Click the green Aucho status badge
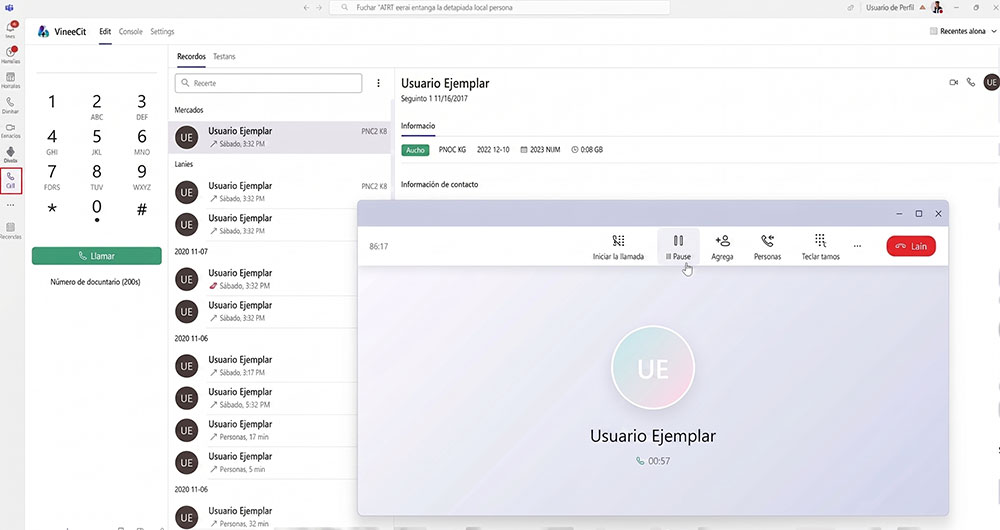Image resolution: width=1000 pixels, height=530 pixels. (415, 150)
